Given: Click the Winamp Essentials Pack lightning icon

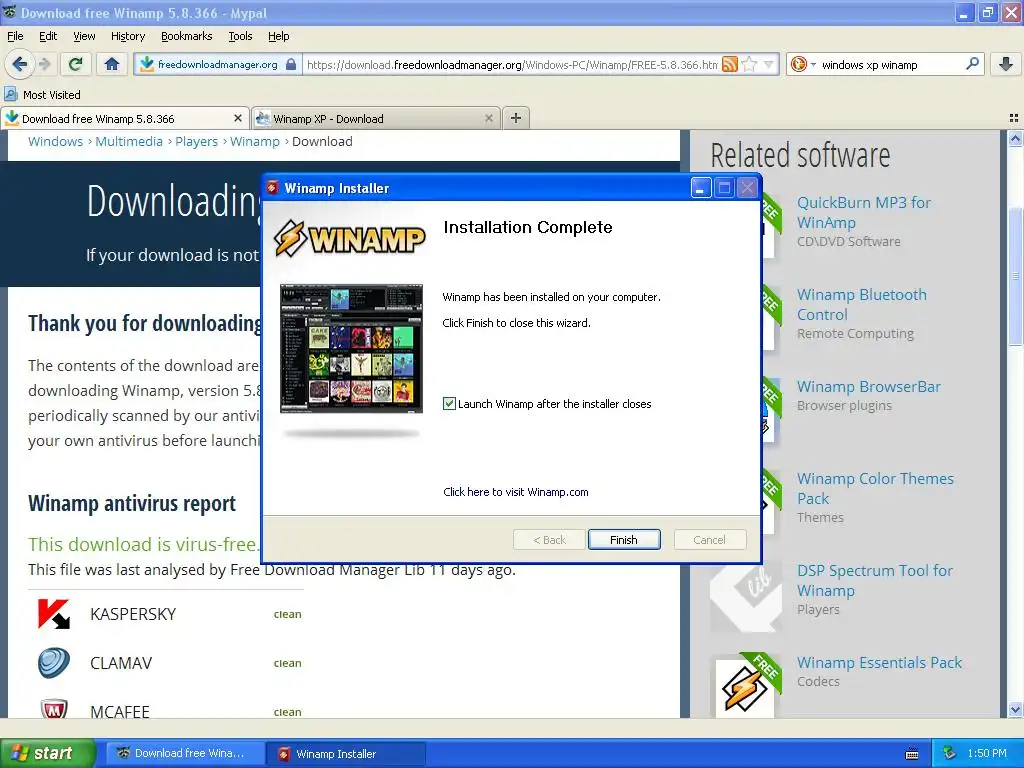Looking at the screenshot, I should pyautogui.click(x=745, y=688).
